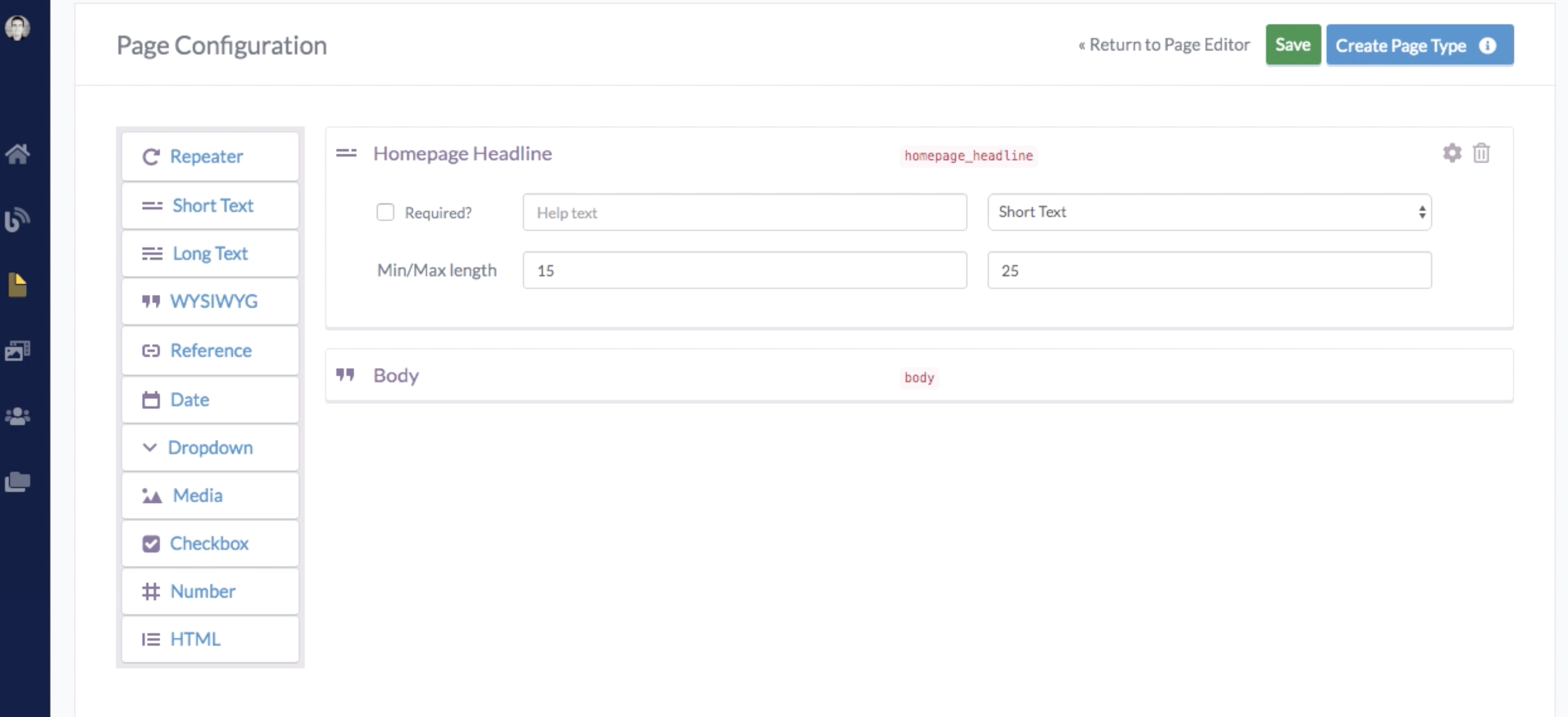The width and height of the screenshot is (1568, 717).
Task: Add a WYSIWYG field
Action: 210,302
